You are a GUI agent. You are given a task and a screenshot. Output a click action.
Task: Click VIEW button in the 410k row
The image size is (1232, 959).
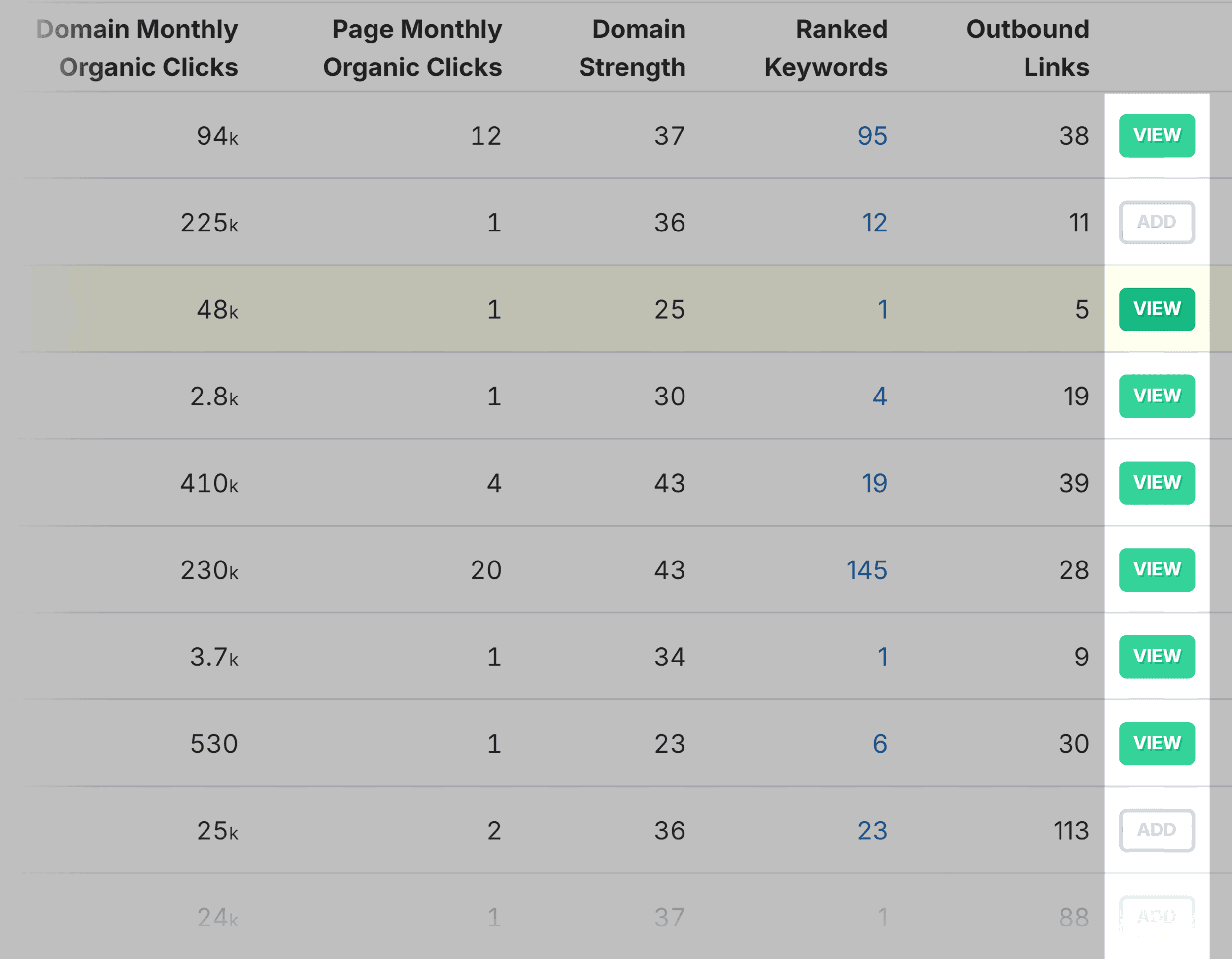coord(1157,483)
